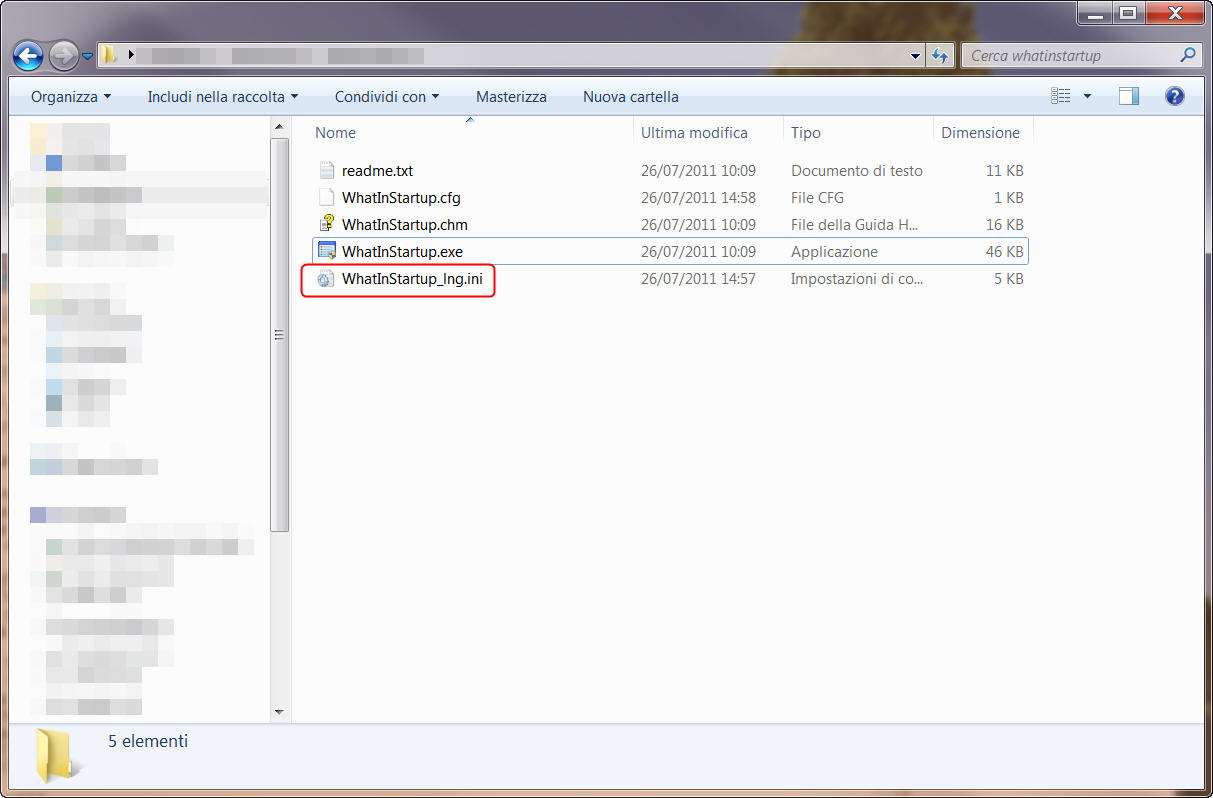Click the WhatInStartup.exe application icon

coord(326,251)
